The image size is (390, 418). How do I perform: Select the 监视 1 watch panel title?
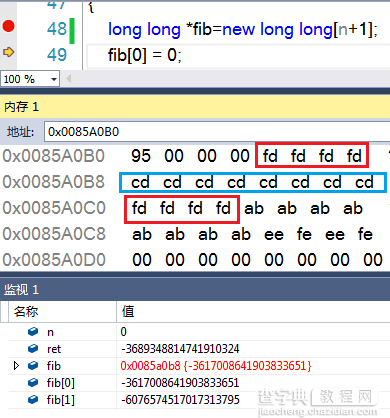[21, 289]
